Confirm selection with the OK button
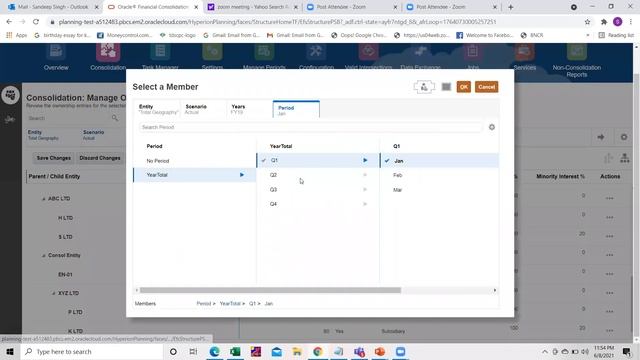 click(x=463, y=87)
